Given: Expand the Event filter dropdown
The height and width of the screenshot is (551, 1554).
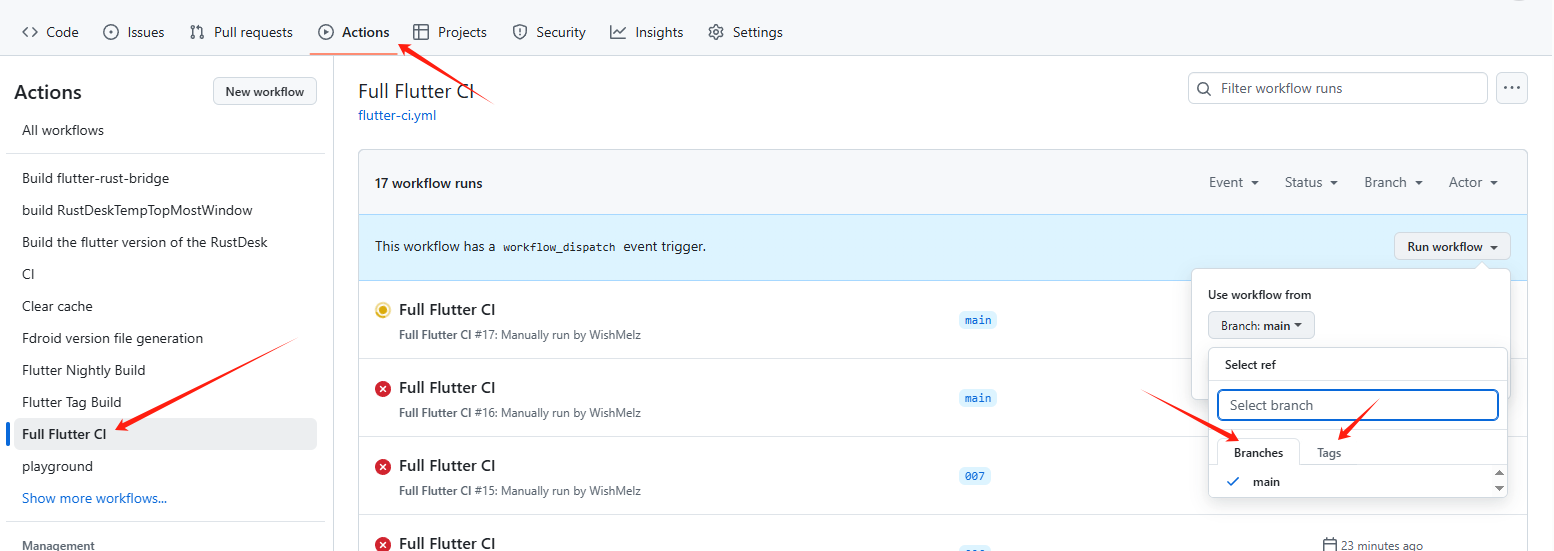Looking at the screenshot, I should click(x=1234, y=182).
